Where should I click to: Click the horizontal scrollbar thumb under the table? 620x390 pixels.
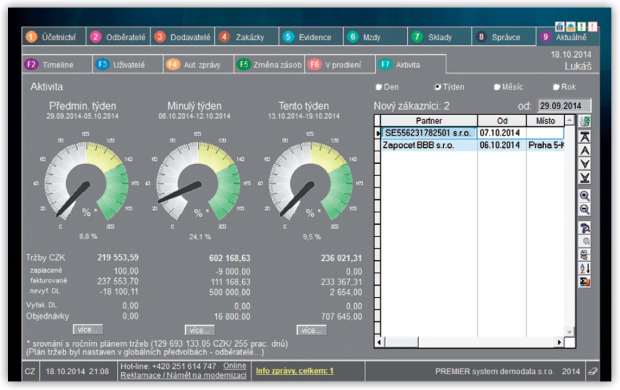(x=401, y=342)
